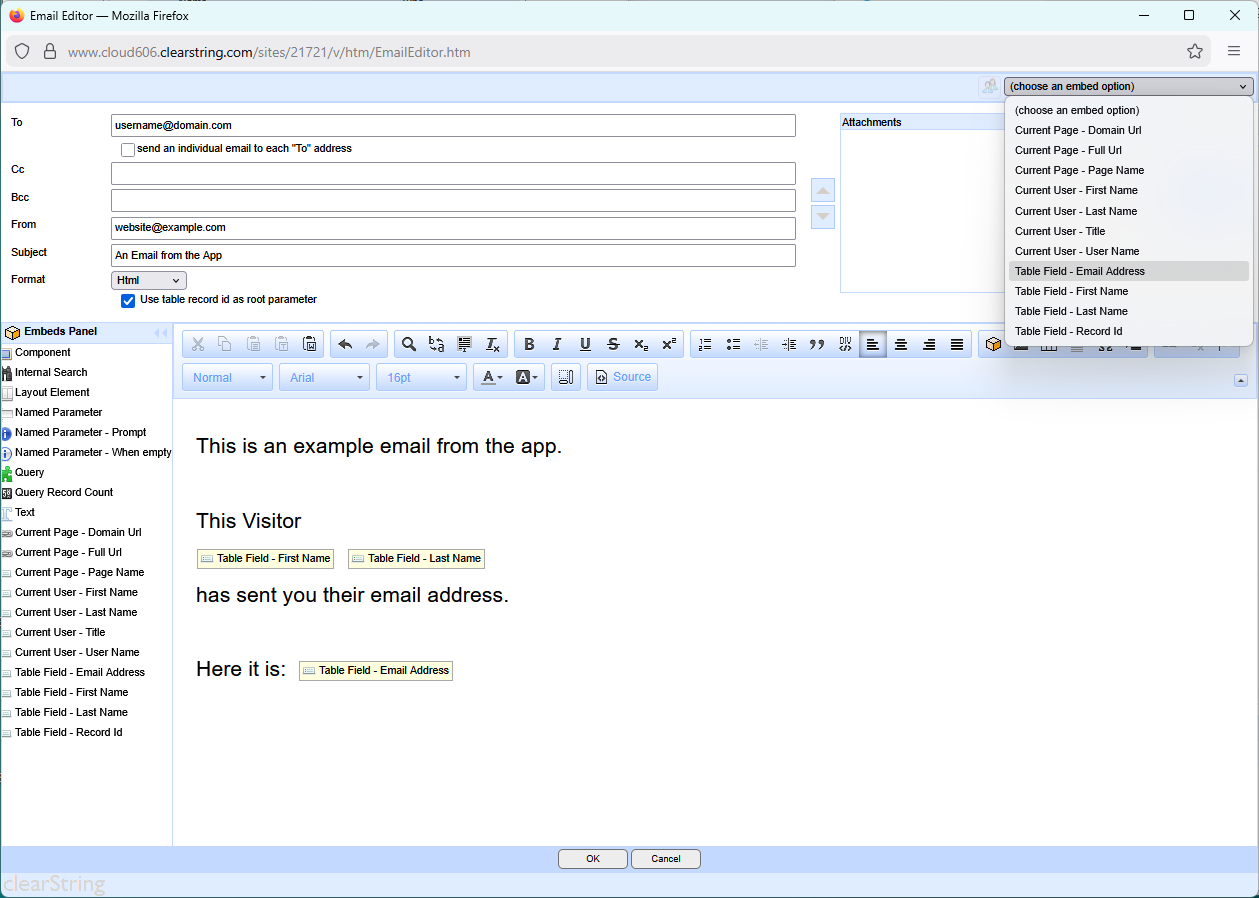
Task: Click the OK button
Action: [x=592, y=859]
